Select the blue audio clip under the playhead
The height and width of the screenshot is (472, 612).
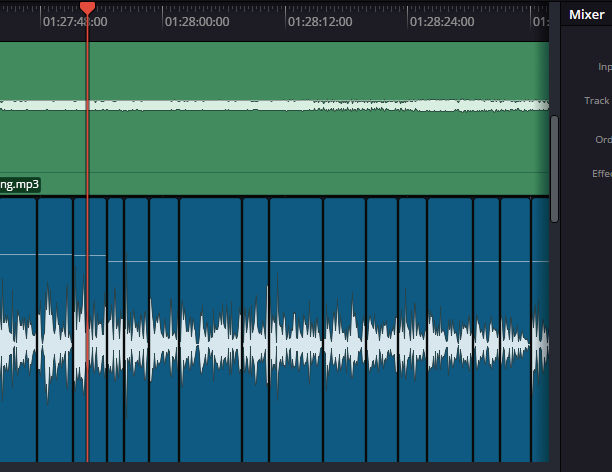(x=90, y=330)
